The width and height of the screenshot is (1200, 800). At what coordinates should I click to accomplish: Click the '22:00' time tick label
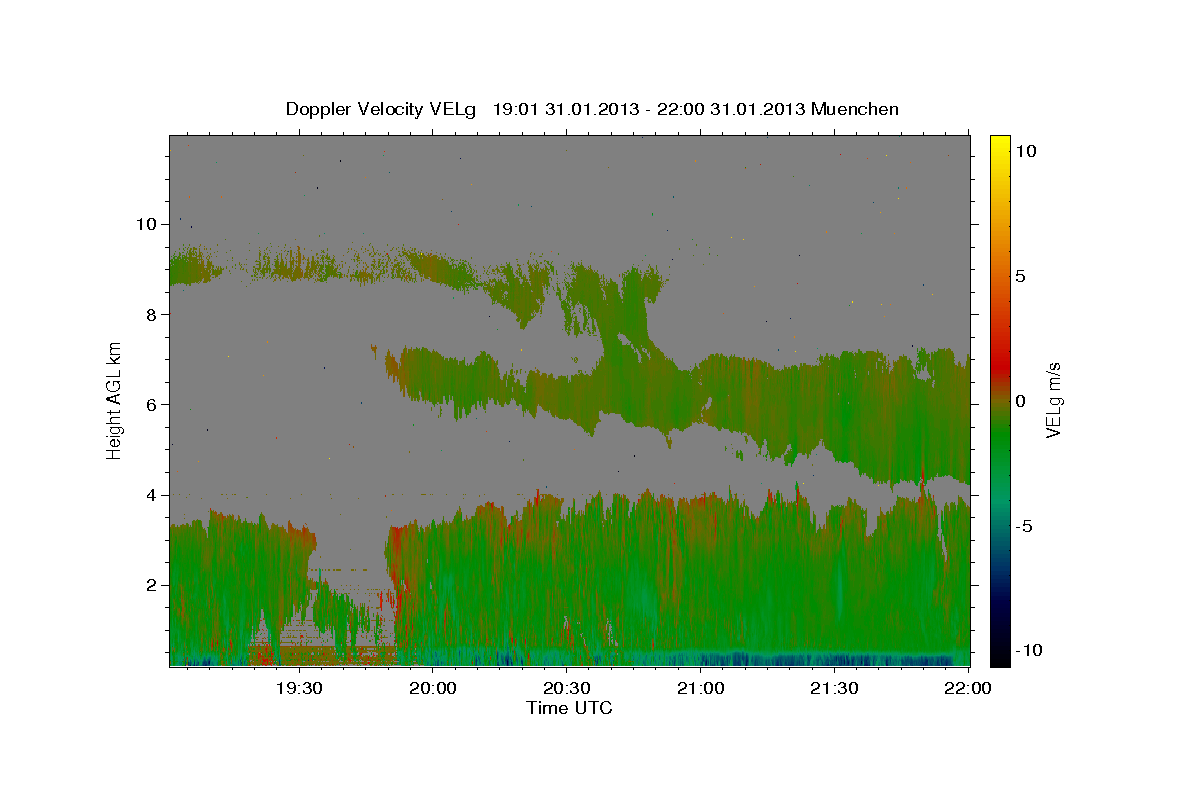pyautogui.click(x=968, y=688)
